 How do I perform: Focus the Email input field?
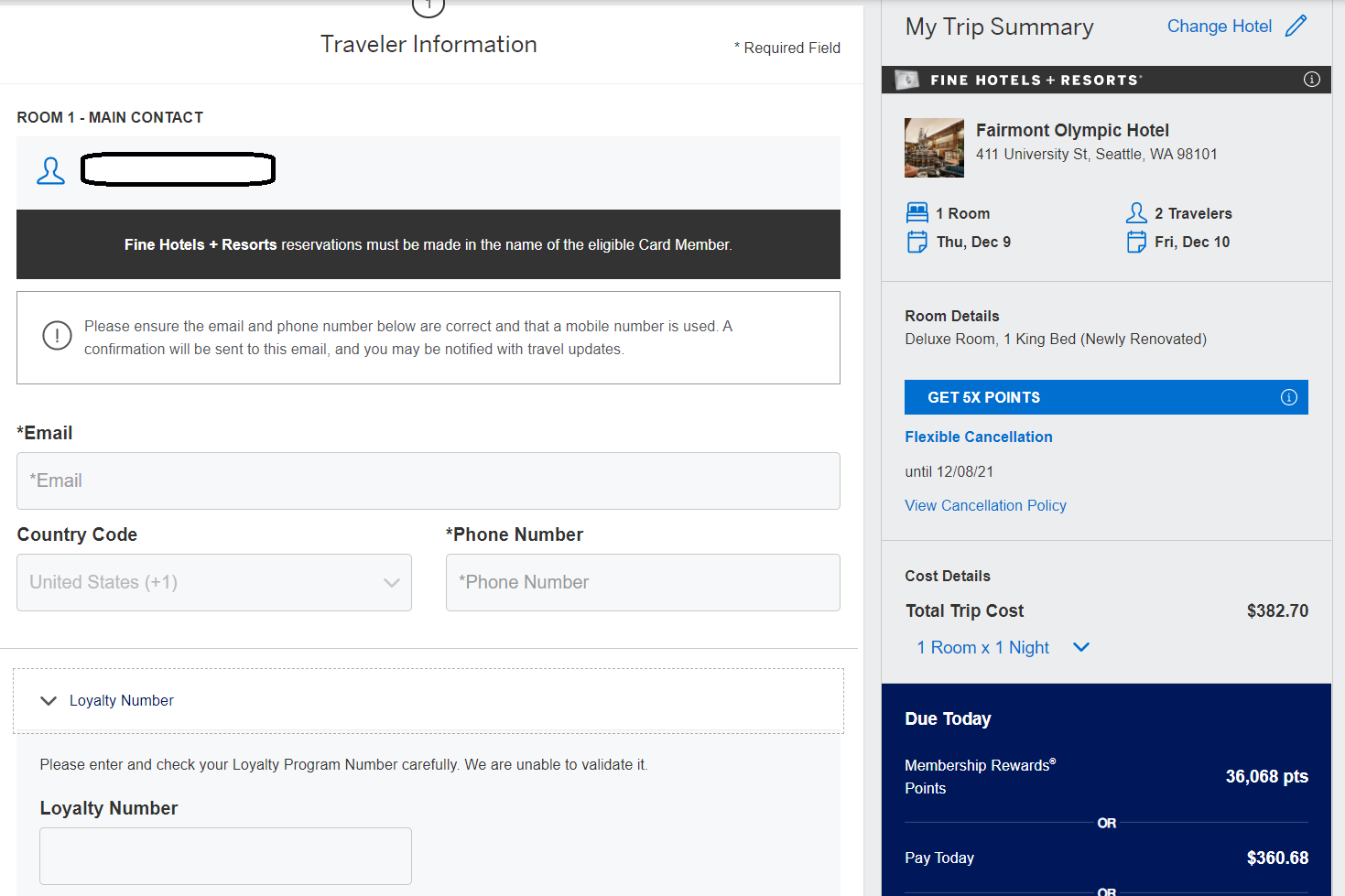click(x=428, y=480)
